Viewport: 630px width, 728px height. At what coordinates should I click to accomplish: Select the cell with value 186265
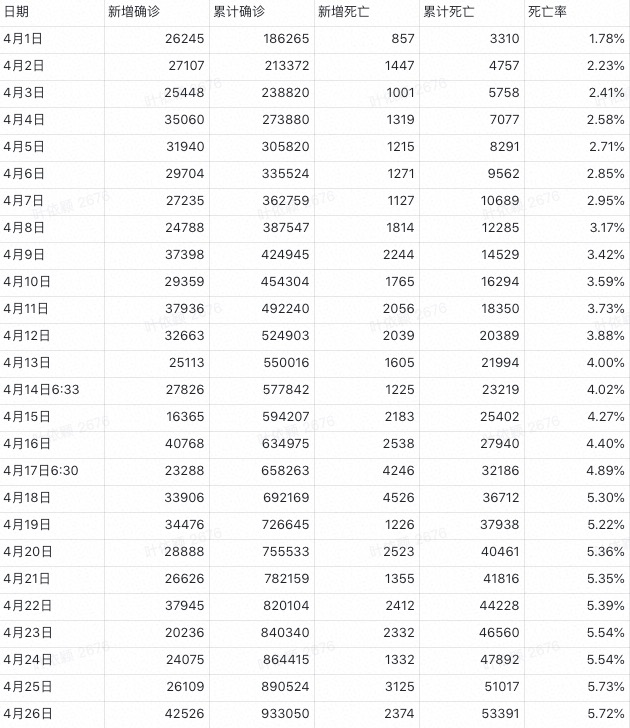(282, 39)
